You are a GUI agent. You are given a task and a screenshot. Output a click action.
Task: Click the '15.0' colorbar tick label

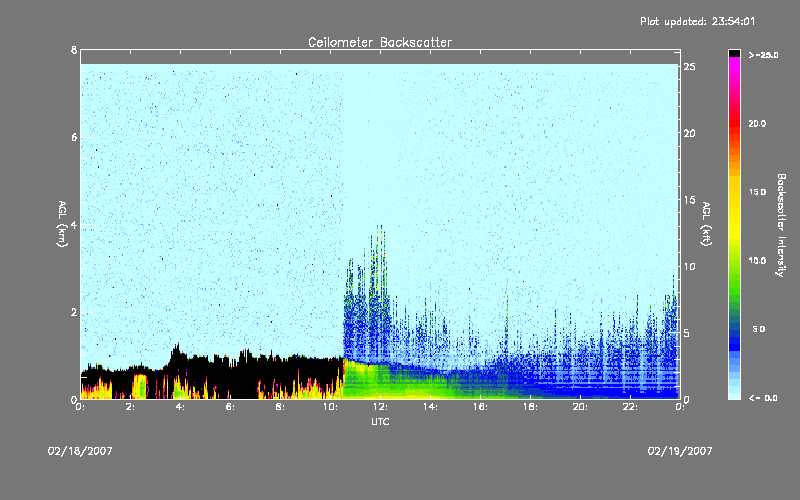(757, 192)
